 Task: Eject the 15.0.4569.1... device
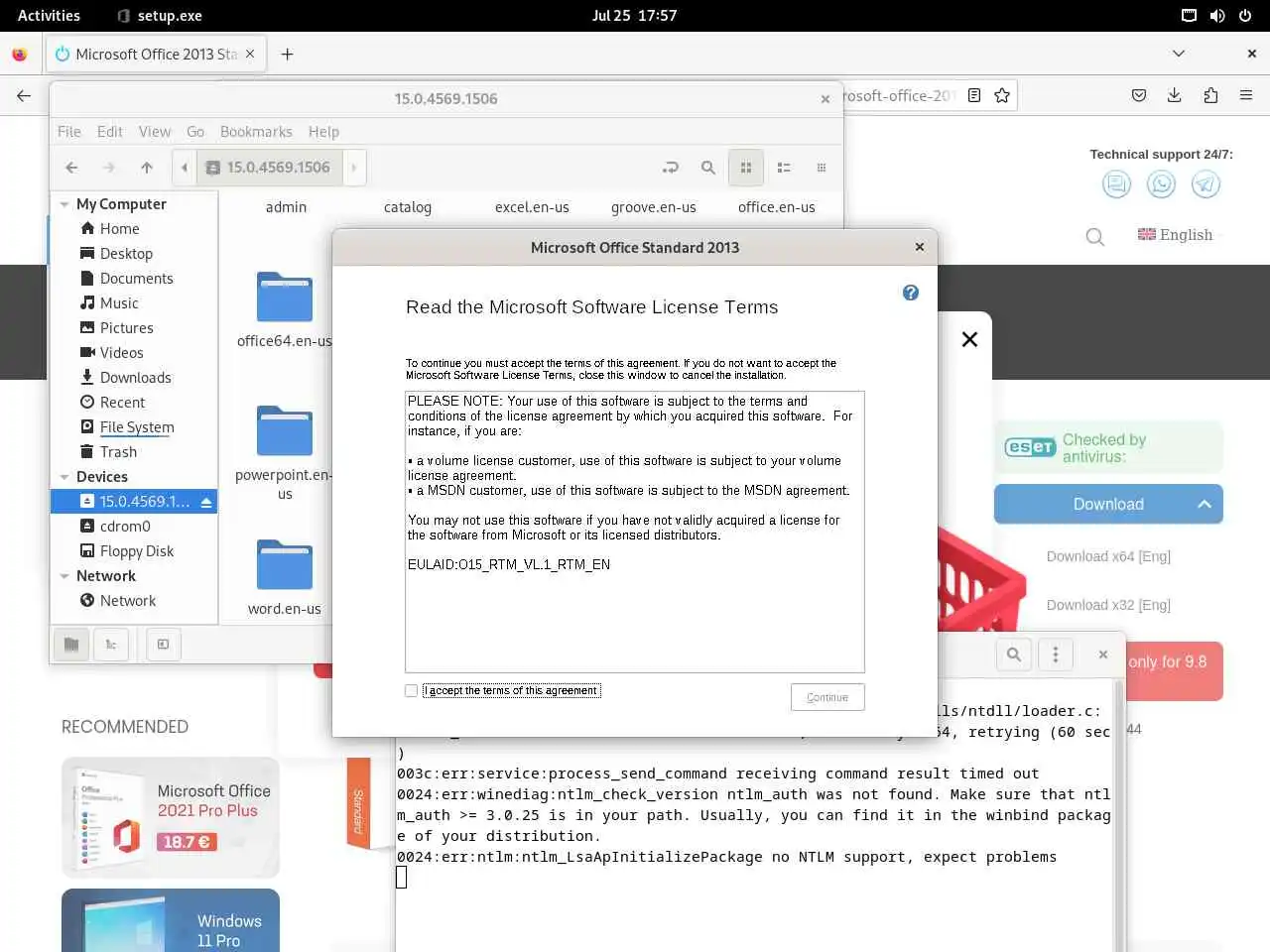206,503
